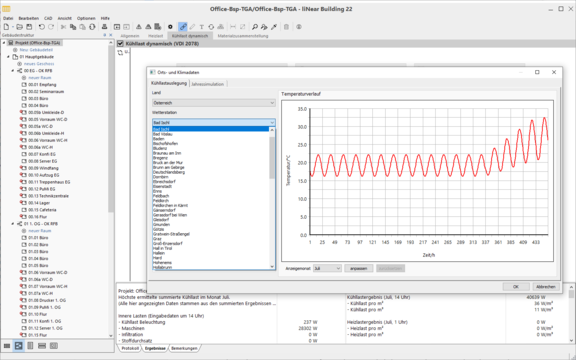Viewport: 576px width, 360px height.
Task: Click the calculator sheet toolbar icon
Action: (158, 27)
